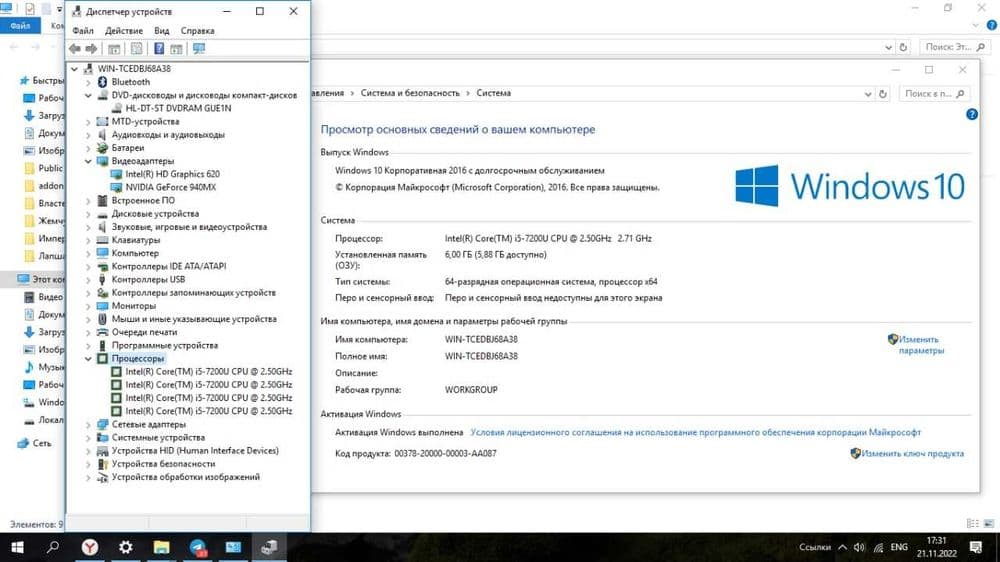Image resolution: width=1000 pixels, height=562 pixels.
Task: Click the blue Help icon in Device Manager toolbar
Action: coord(159,48)
